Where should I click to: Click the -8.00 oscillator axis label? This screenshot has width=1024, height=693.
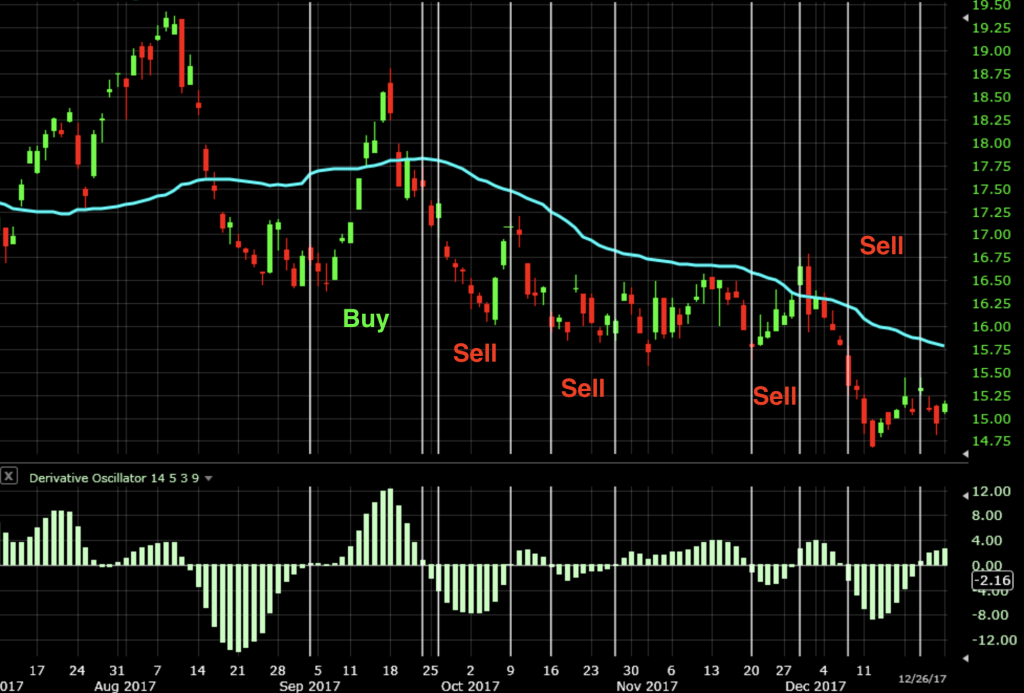[994, 615]
